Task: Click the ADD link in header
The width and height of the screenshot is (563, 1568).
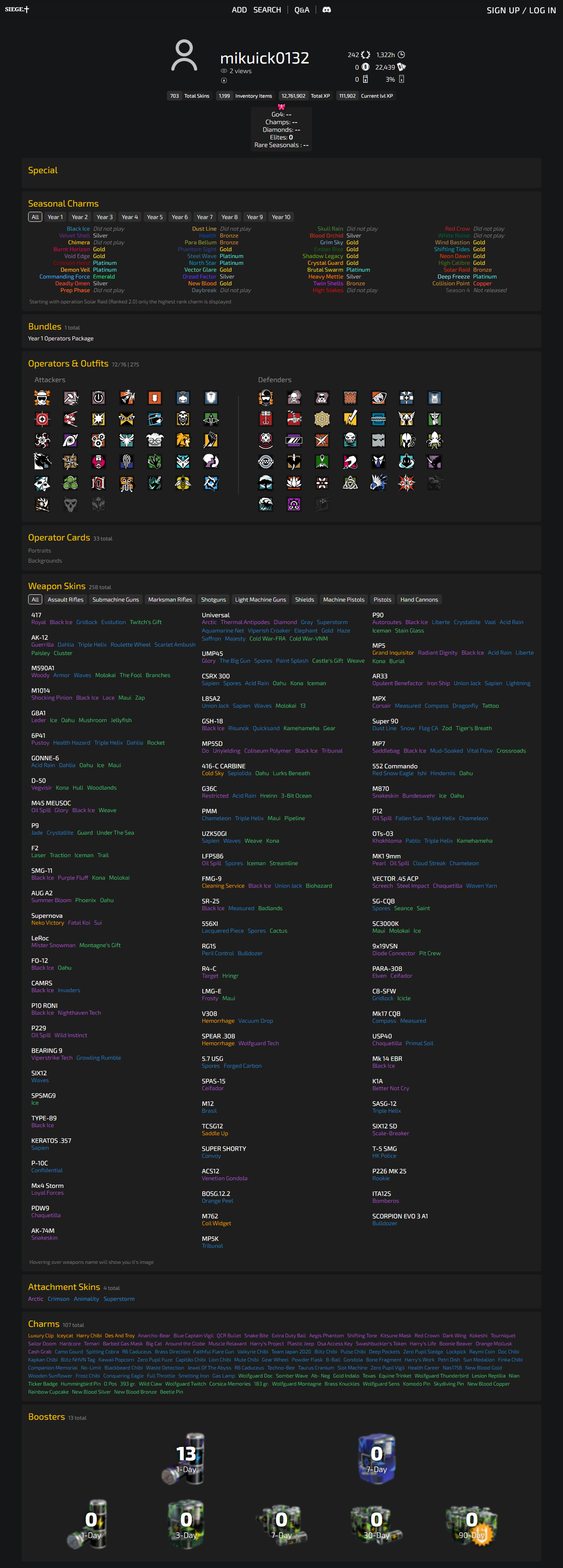Action: click(x=239, y=10)
